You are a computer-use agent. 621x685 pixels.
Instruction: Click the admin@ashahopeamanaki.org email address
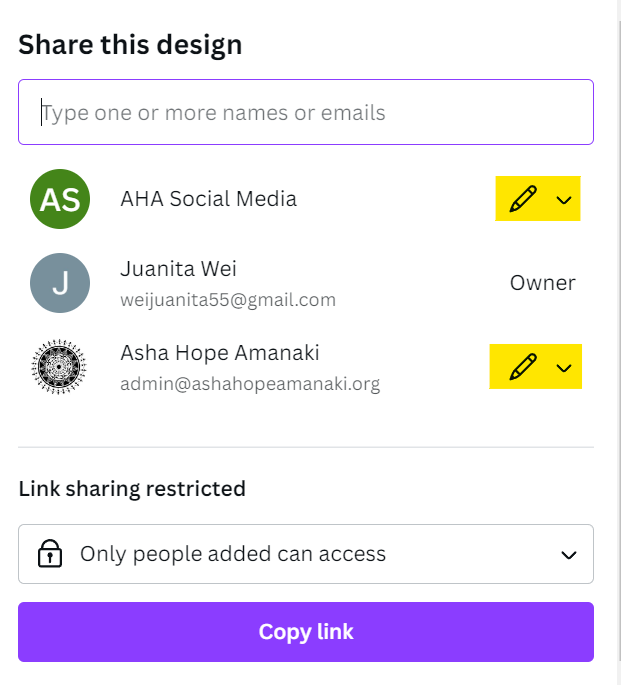[250, 384]
